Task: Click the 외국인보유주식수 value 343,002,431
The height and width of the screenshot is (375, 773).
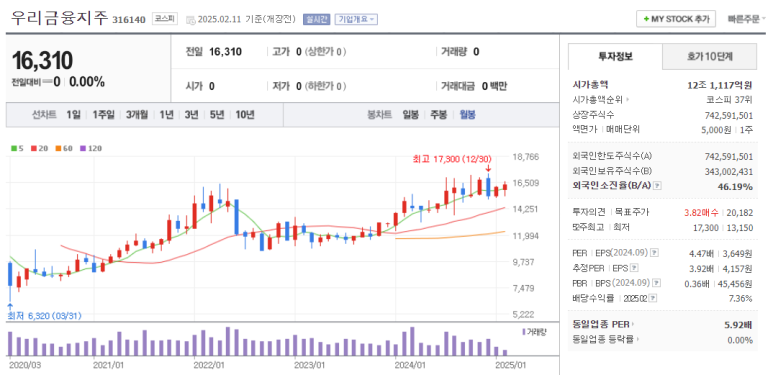Action: coord(729,171)
